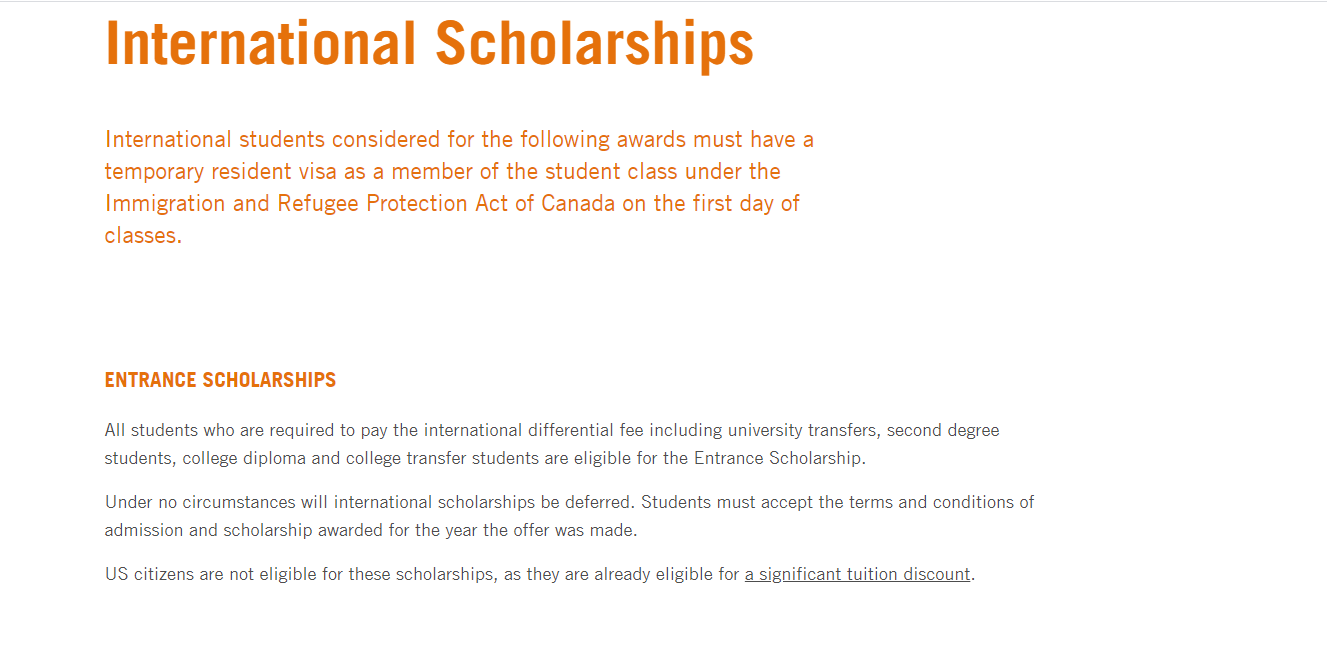Click the word 'Scholarships' in the page title
The image size is (1327, 657).
[x=594, y=44]
